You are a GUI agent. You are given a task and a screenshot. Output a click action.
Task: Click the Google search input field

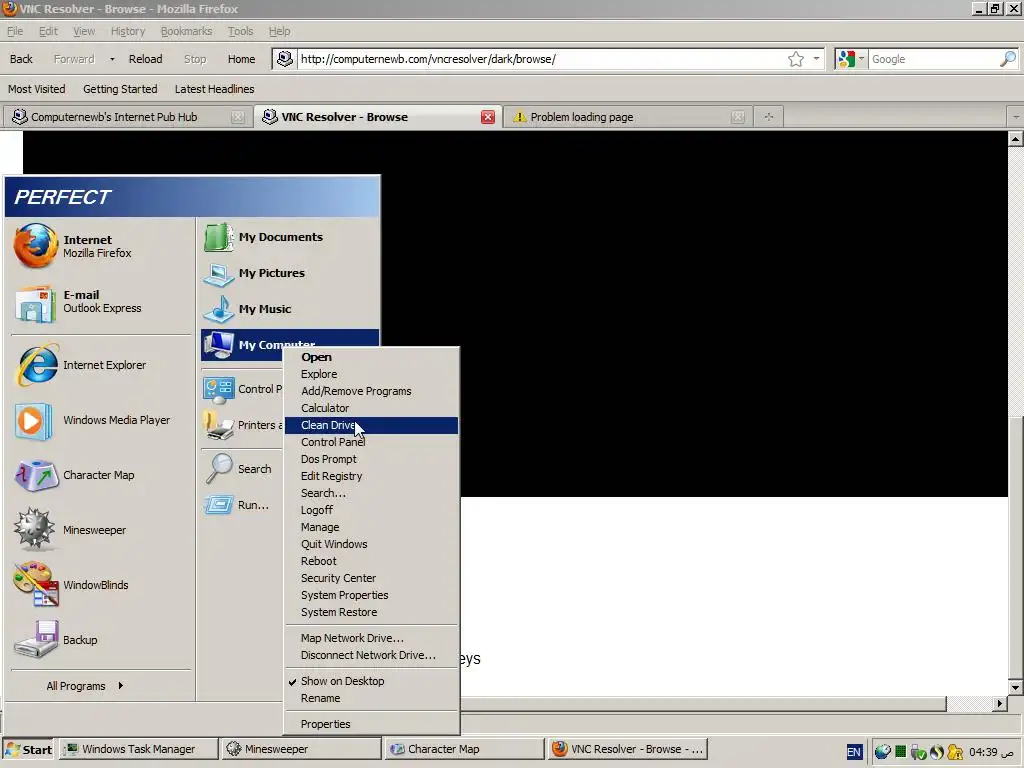(x=934, y=59)
